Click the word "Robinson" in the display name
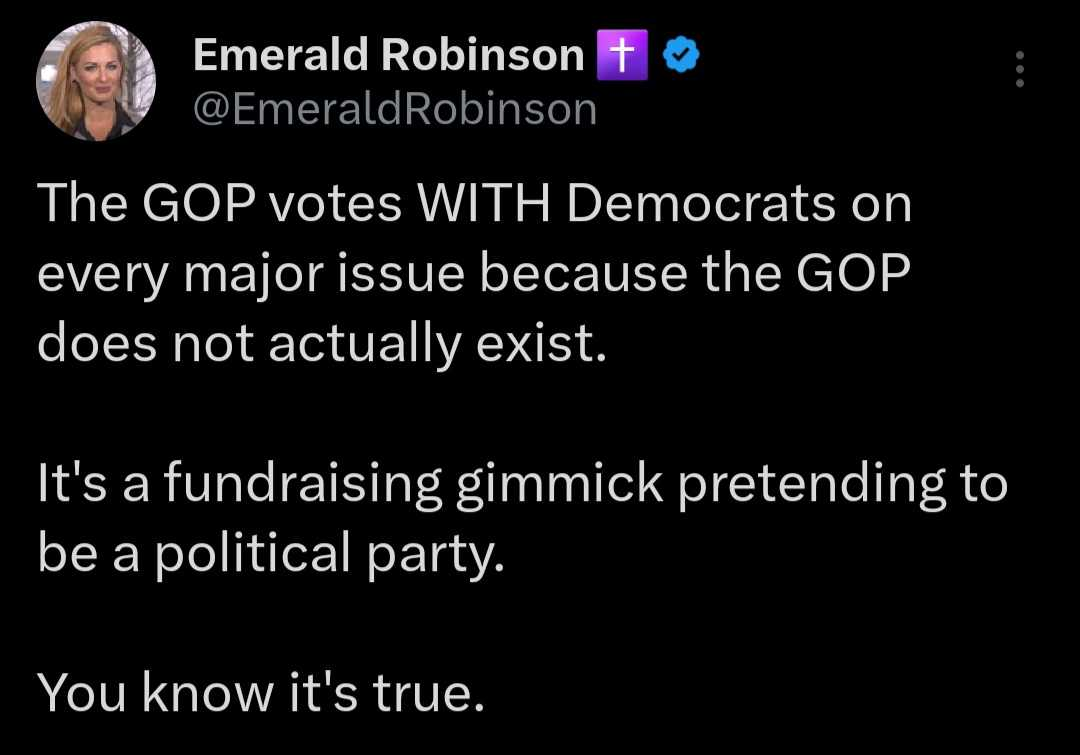This screenshot has height=755, width=1080. (485, 55)
